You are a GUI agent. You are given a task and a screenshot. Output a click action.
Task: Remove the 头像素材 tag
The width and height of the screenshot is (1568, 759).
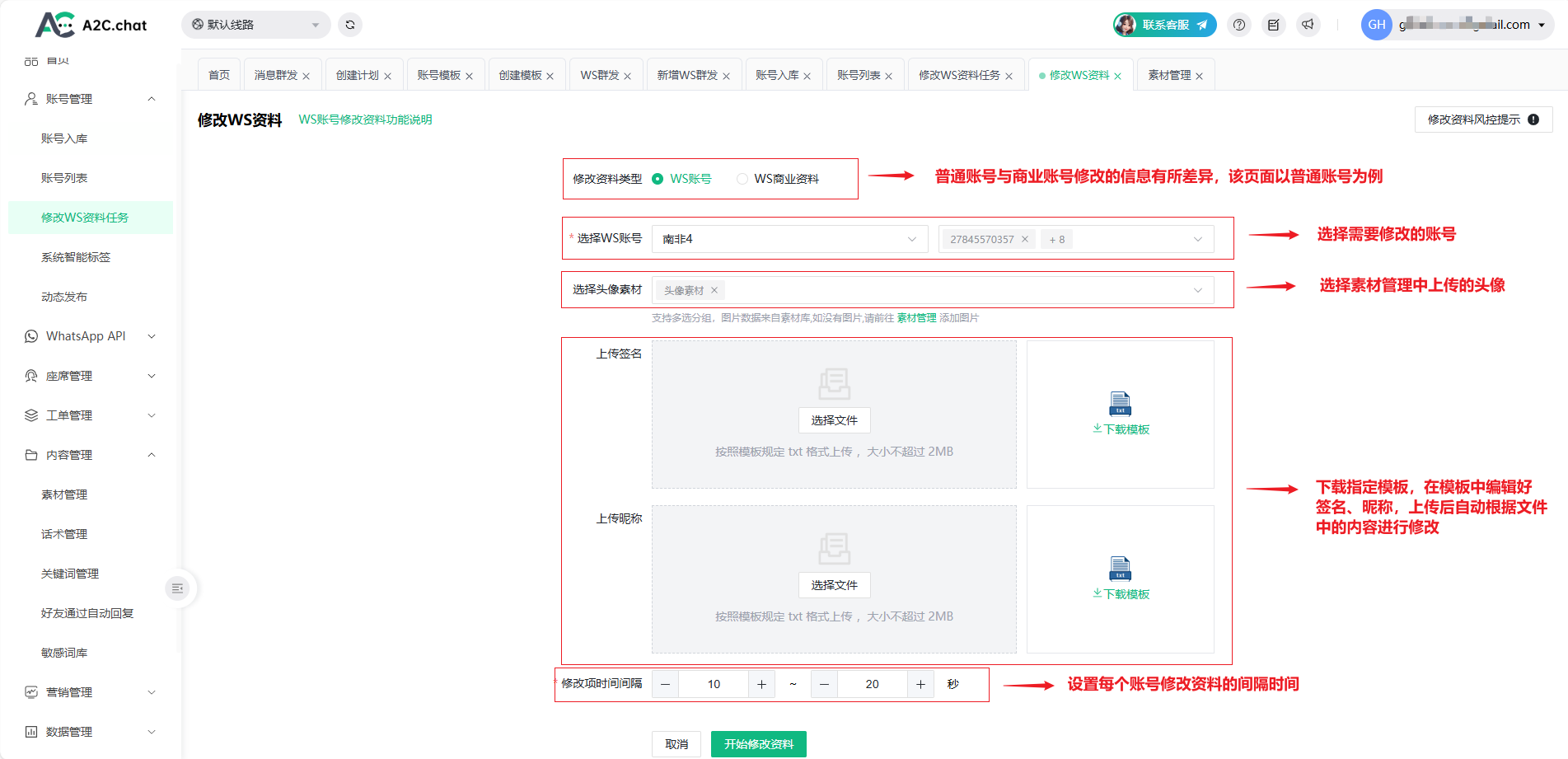[x=714, y=290]
